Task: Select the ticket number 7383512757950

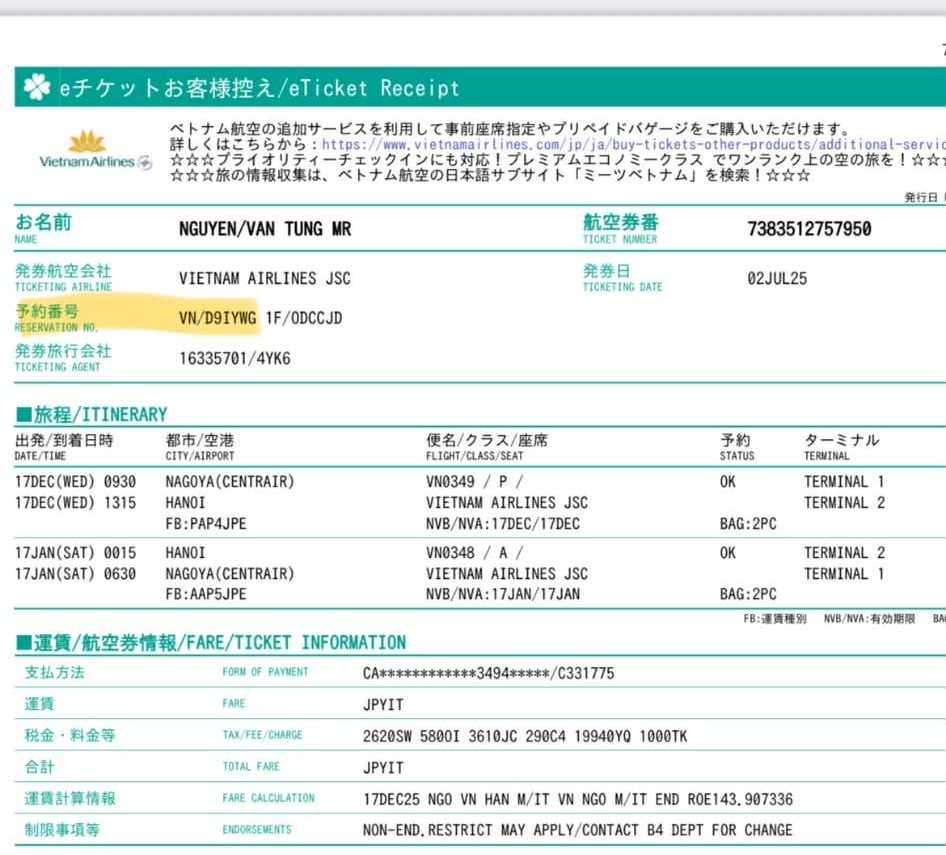Action: click(809, 229)
